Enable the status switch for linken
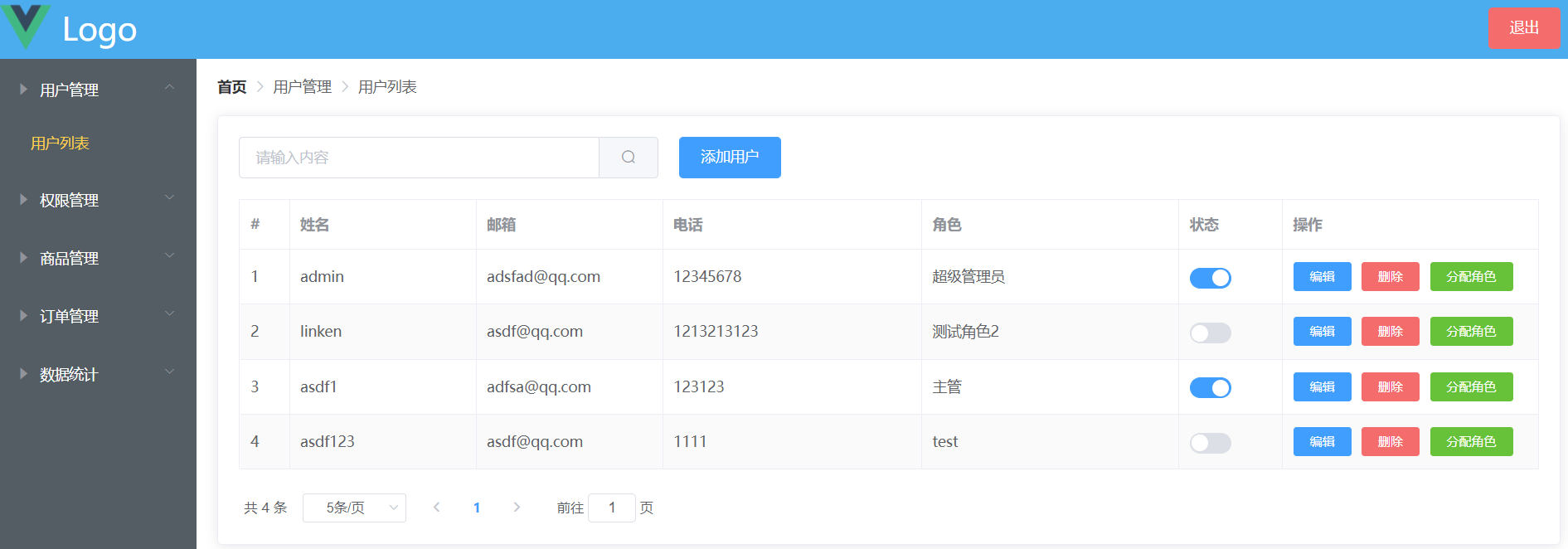Image resolution: width=1568 pixels, height=549 pixels. point(1211,333)
